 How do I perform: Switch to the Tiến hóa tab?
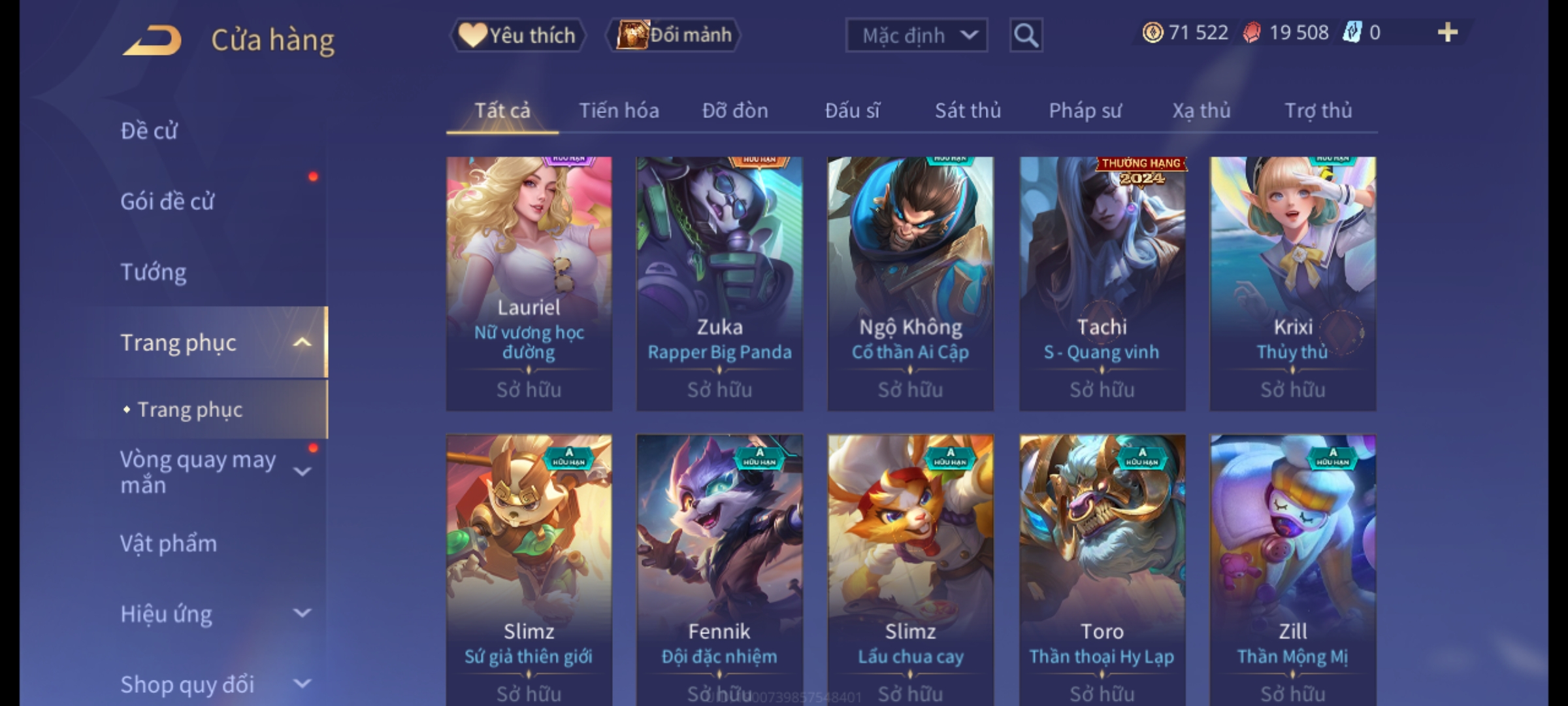click(619, 110)
